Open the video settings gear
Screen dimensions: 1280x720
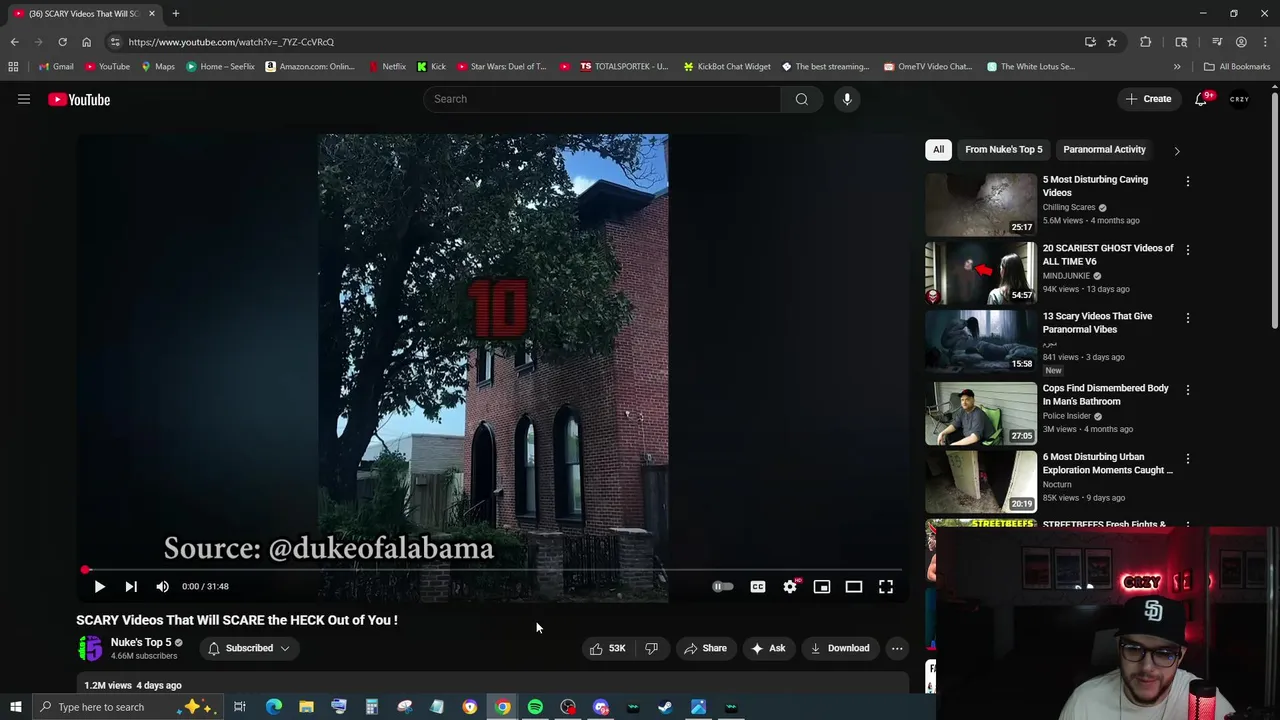point(790,587)
